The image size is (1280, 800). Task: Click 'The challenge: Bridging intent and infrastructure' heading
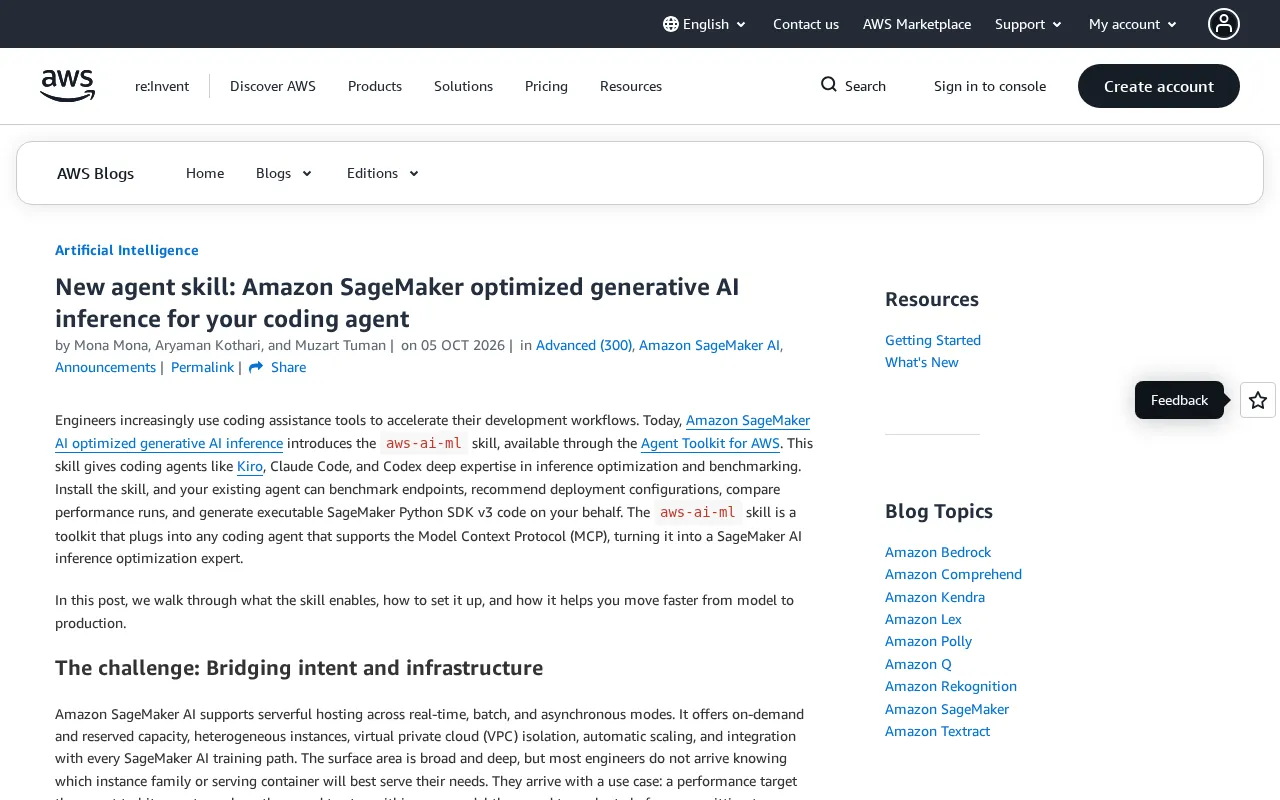[x=299, y=668]
